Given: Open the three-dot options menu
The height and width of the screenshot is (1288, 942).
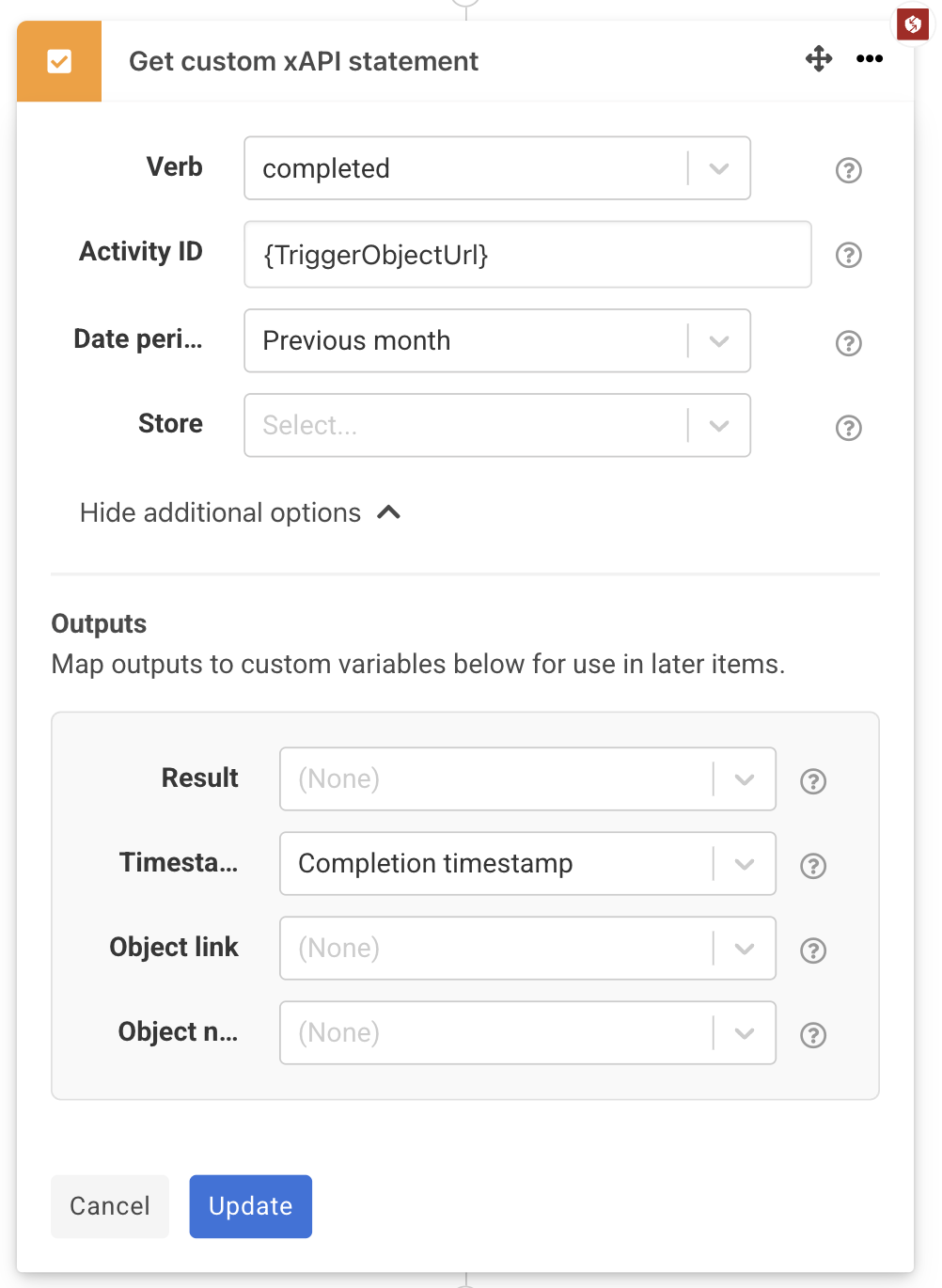Looking at the screenshot, I should (870, 58).
